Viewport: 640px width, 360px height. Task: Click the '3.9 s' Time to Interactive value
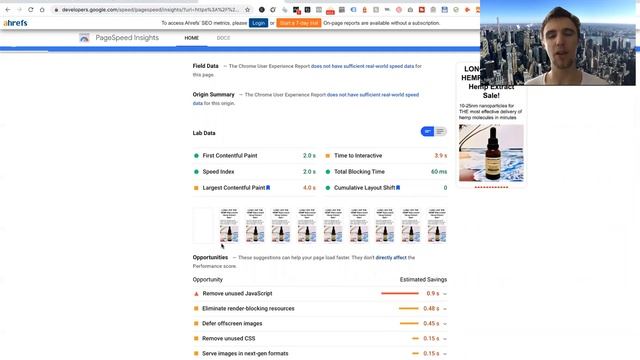pos(440,156)
